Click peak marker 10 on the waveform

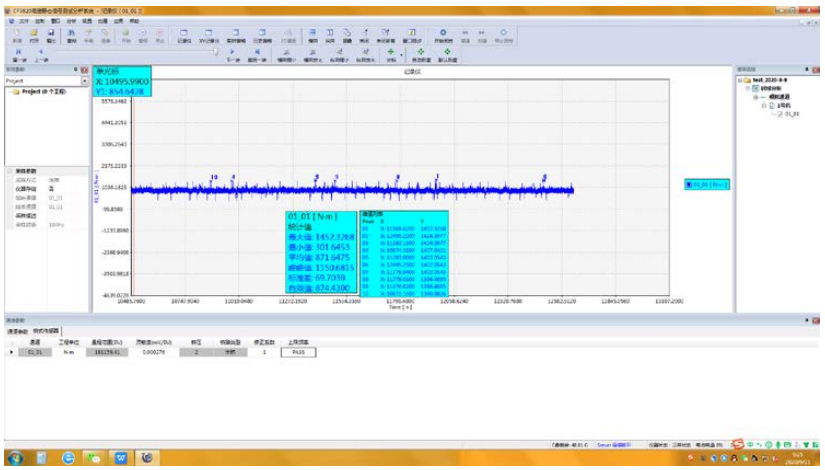(x=214, y=177)
